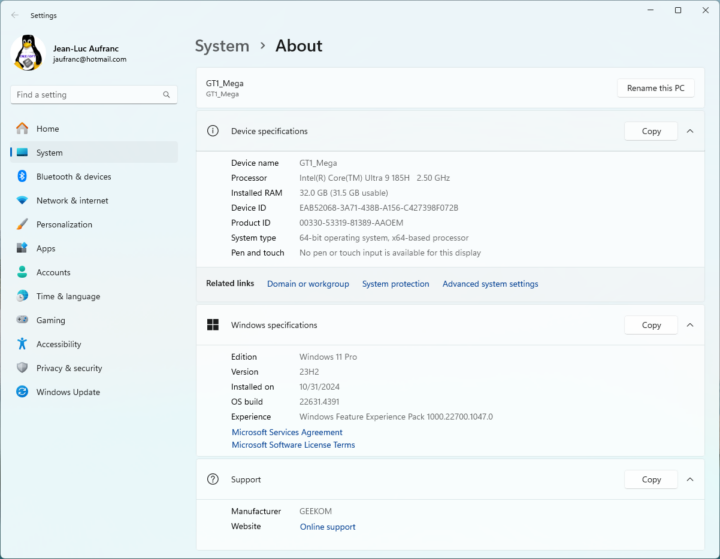Collapse the Support section chevron
720x559 pixels.
[690, 480]
